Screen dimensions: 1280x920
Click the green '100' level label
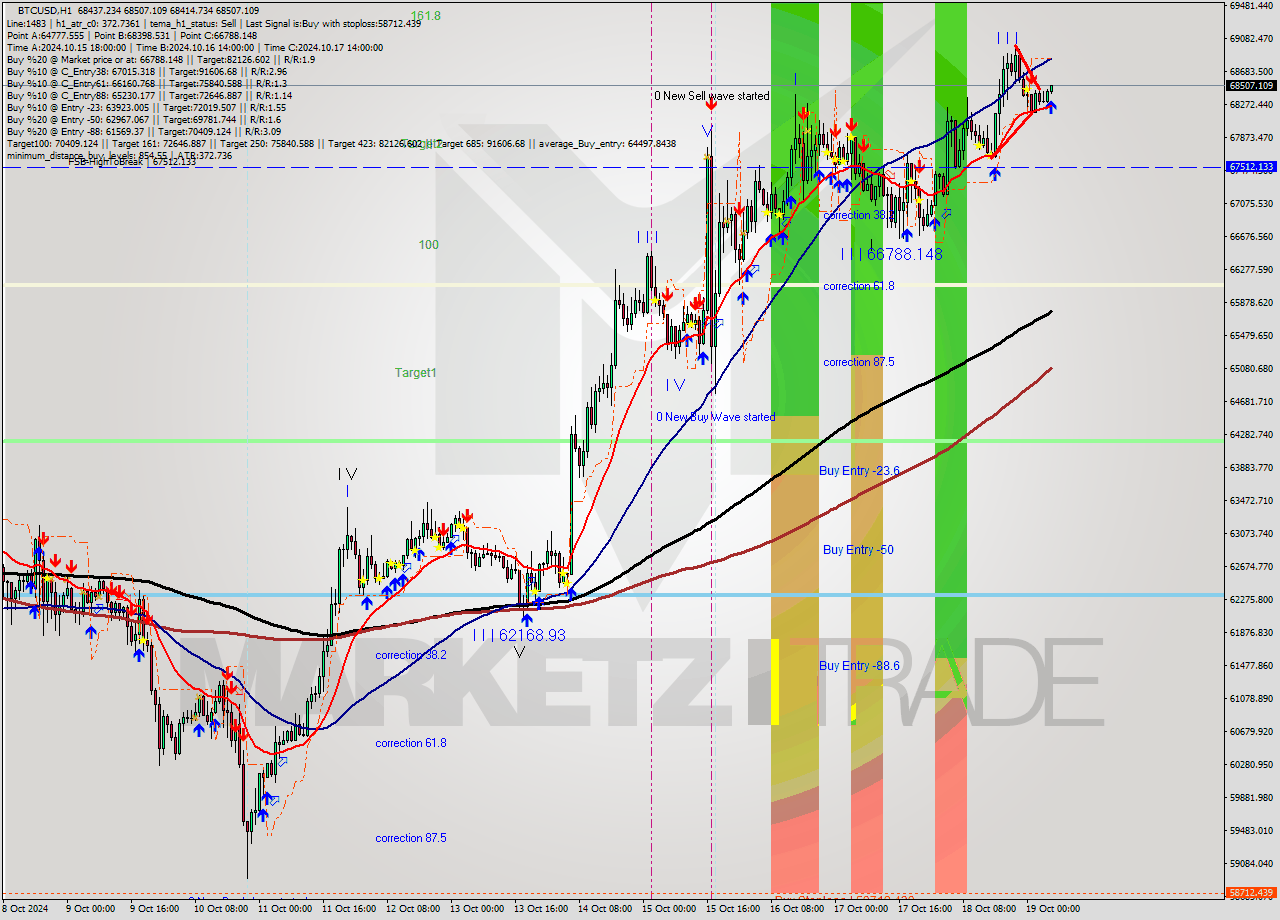428,244
